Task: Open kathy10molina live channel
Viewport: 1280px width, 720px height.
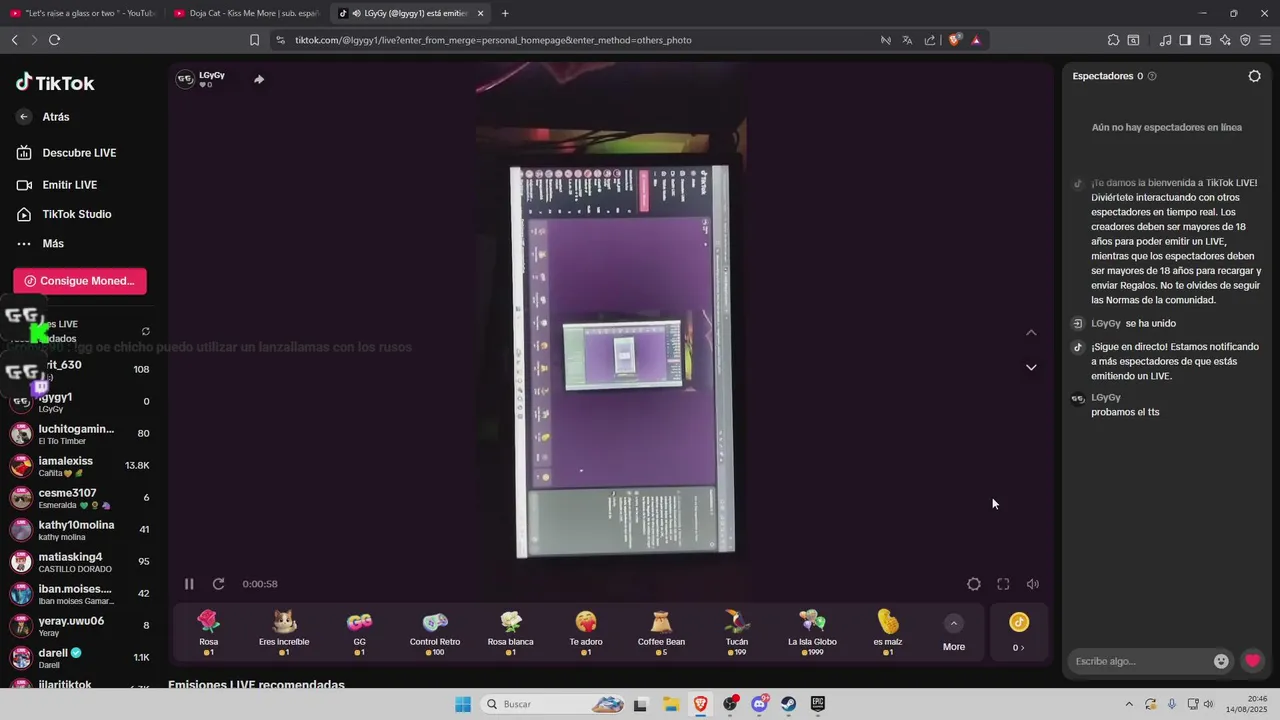Action: pos(80,529)
